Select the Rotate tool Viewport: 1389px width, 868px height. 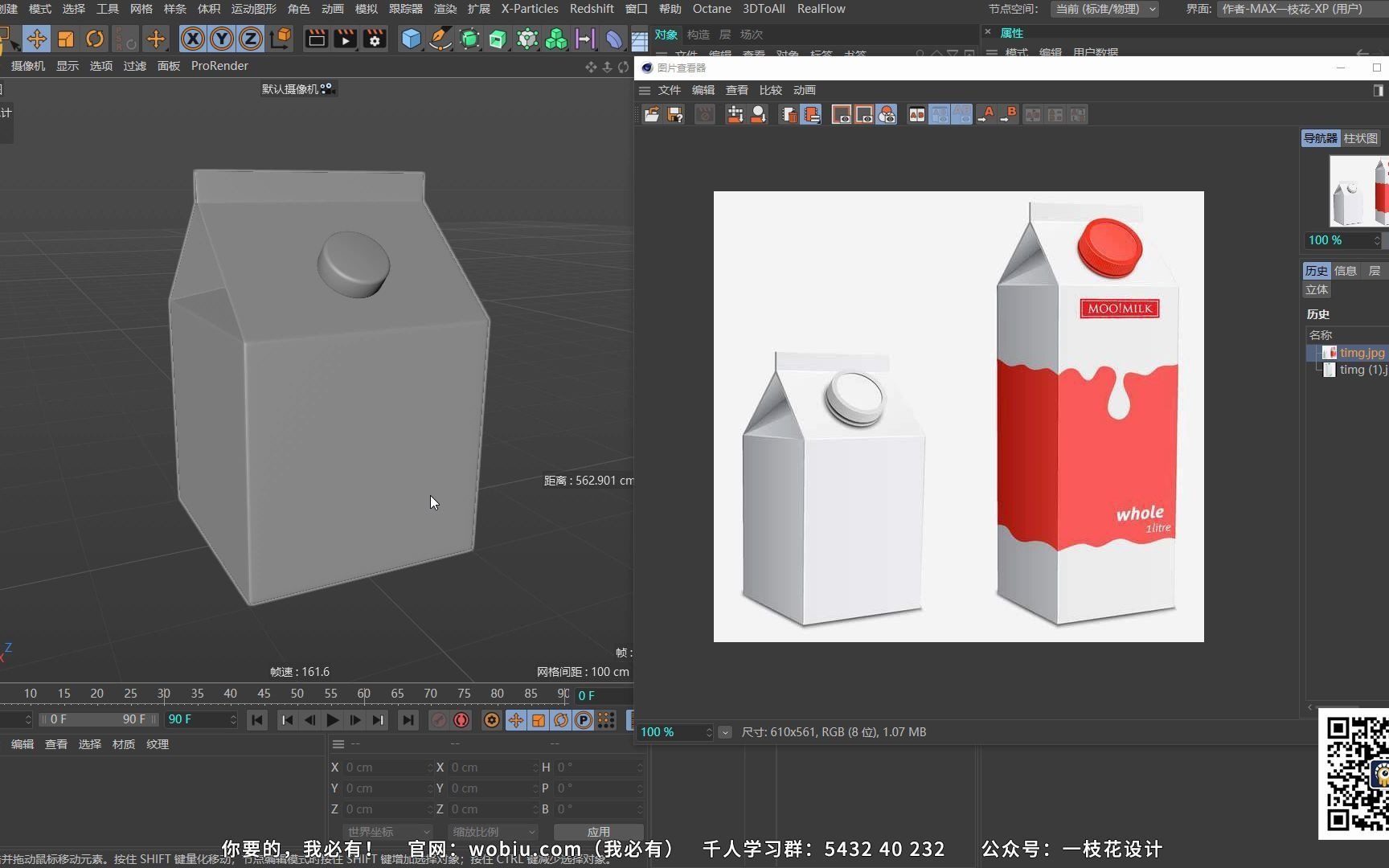[x=96, y=39]
